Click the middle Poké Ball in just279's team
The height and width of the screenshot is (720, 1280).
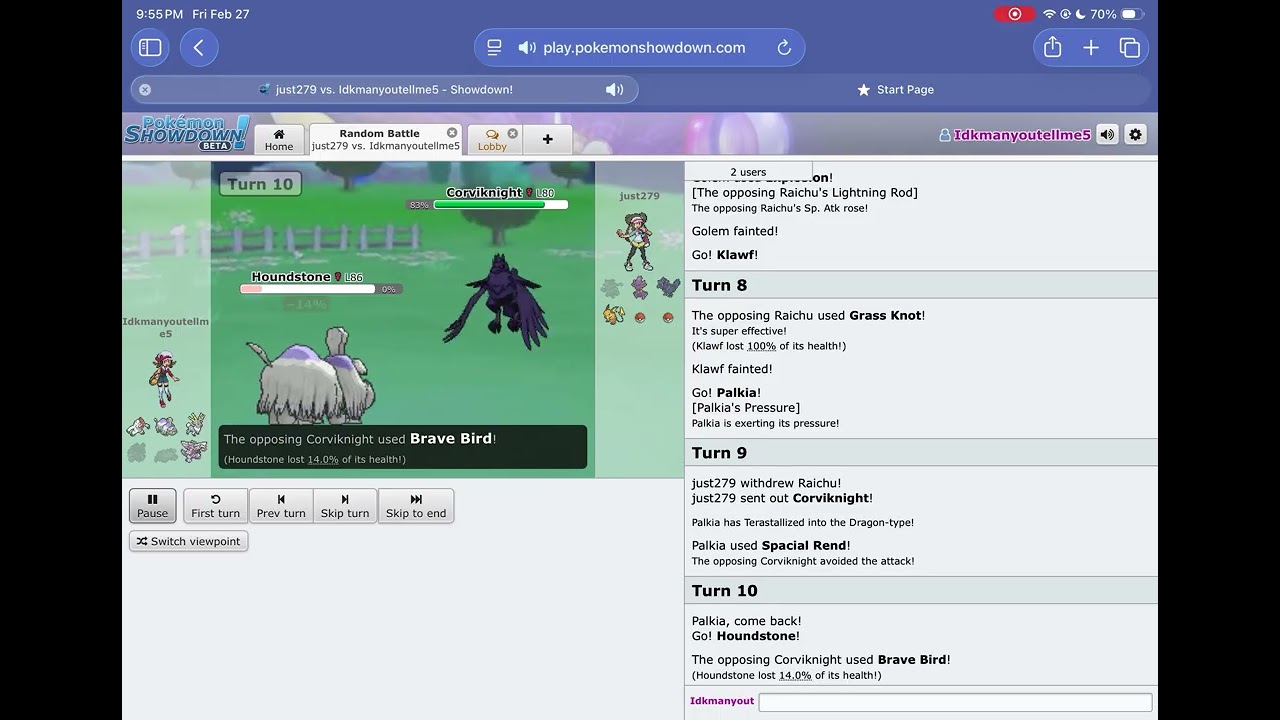point(640,317)
